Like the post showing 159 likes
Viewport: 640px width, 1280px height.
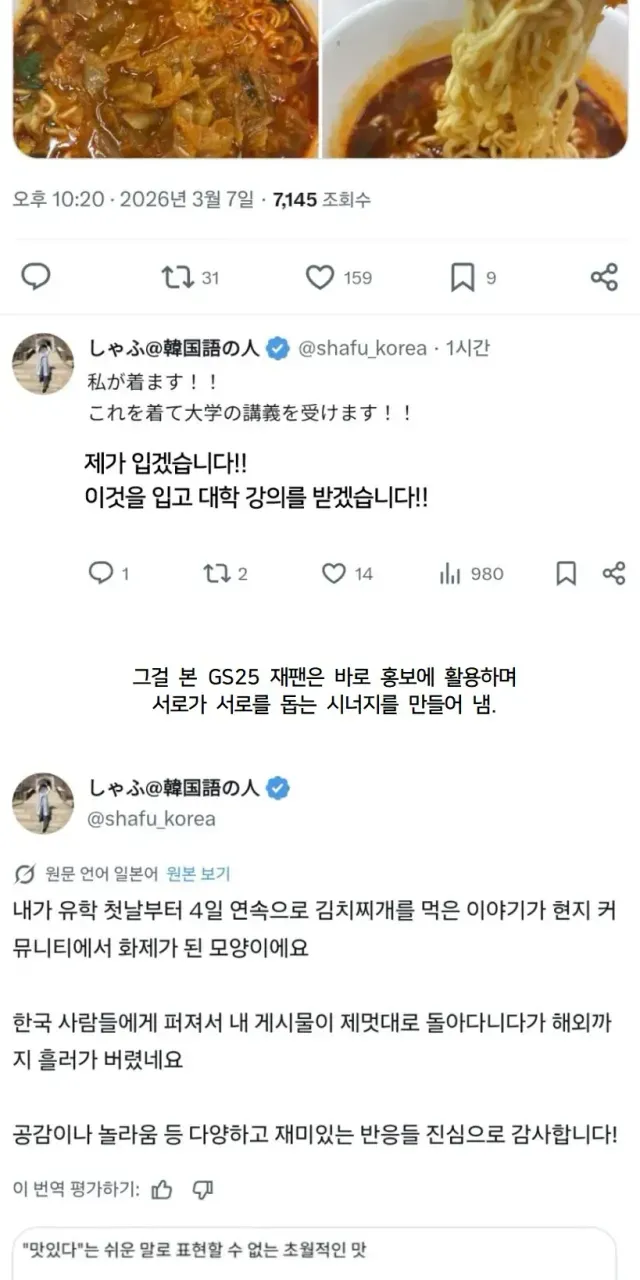338,277
